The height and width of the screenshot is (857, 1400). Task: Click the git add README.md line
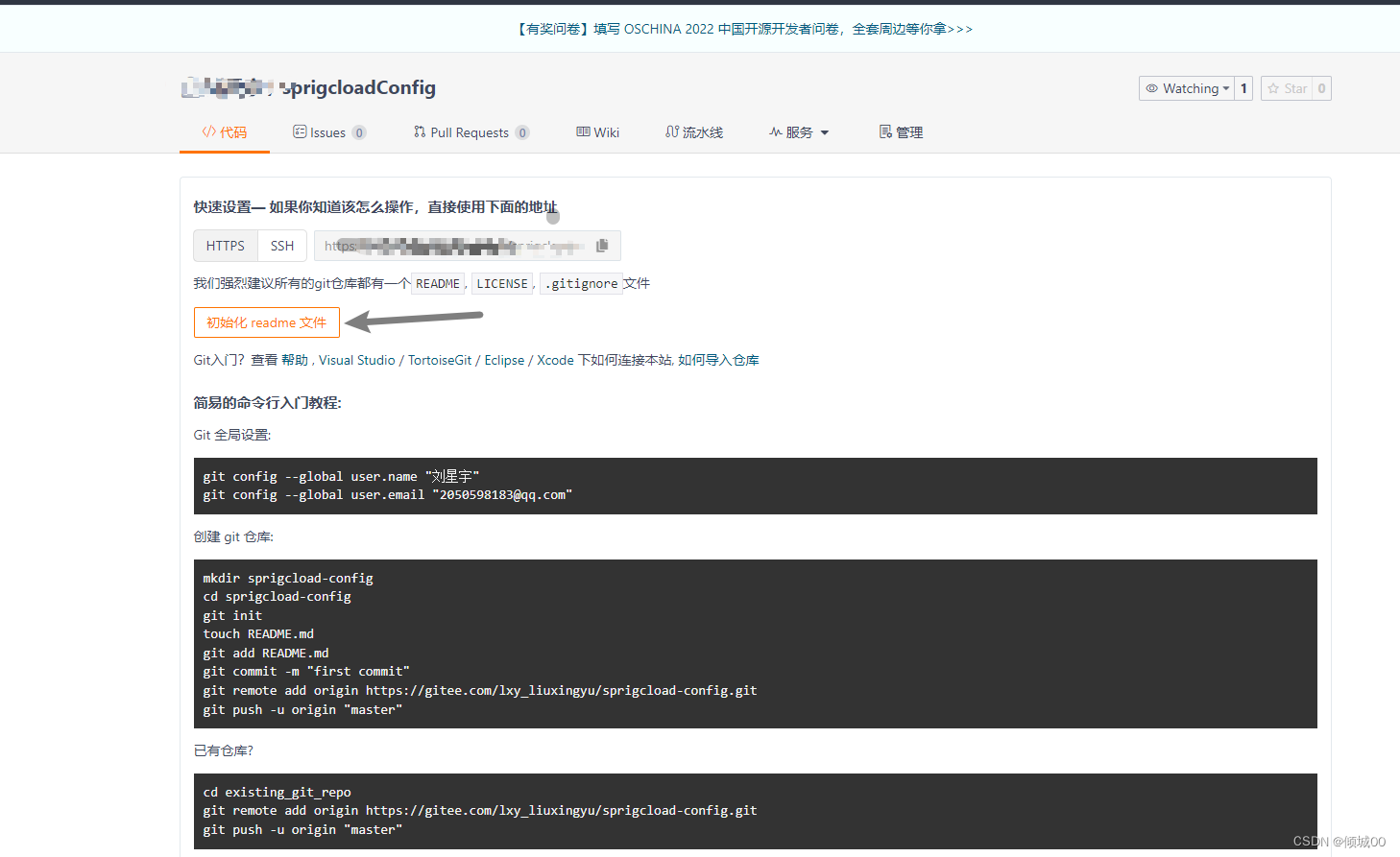tap(266, 653)
